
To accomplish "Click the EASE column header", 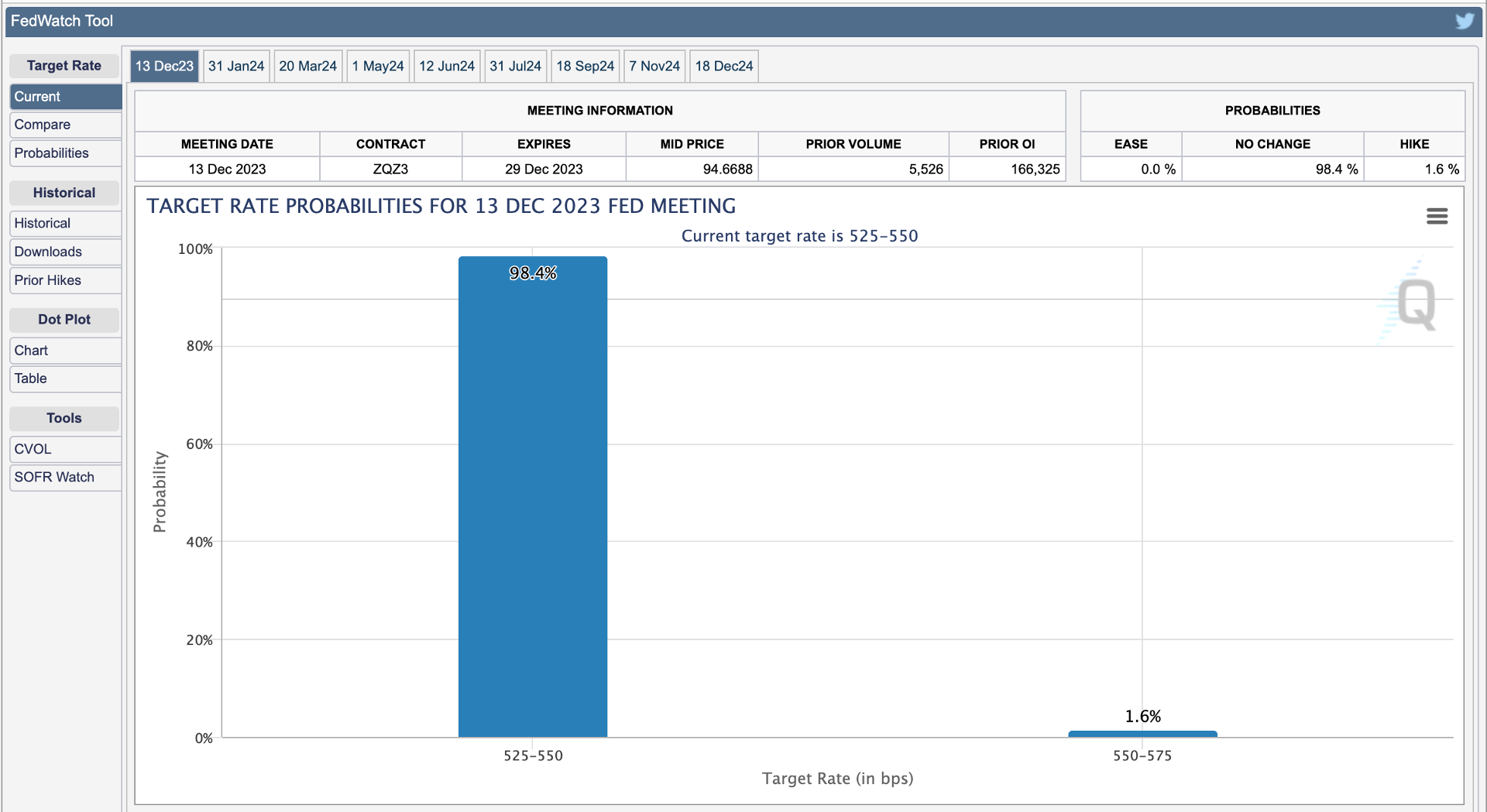I will (1131, 144).
